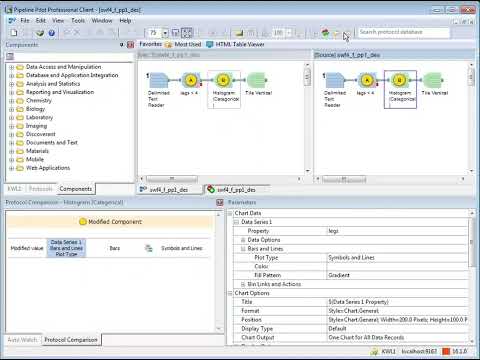Image resolution: width=480 pixels, height=360 pixels.
Task: Open the Most Used favorites icon
Action: (169, 44)
